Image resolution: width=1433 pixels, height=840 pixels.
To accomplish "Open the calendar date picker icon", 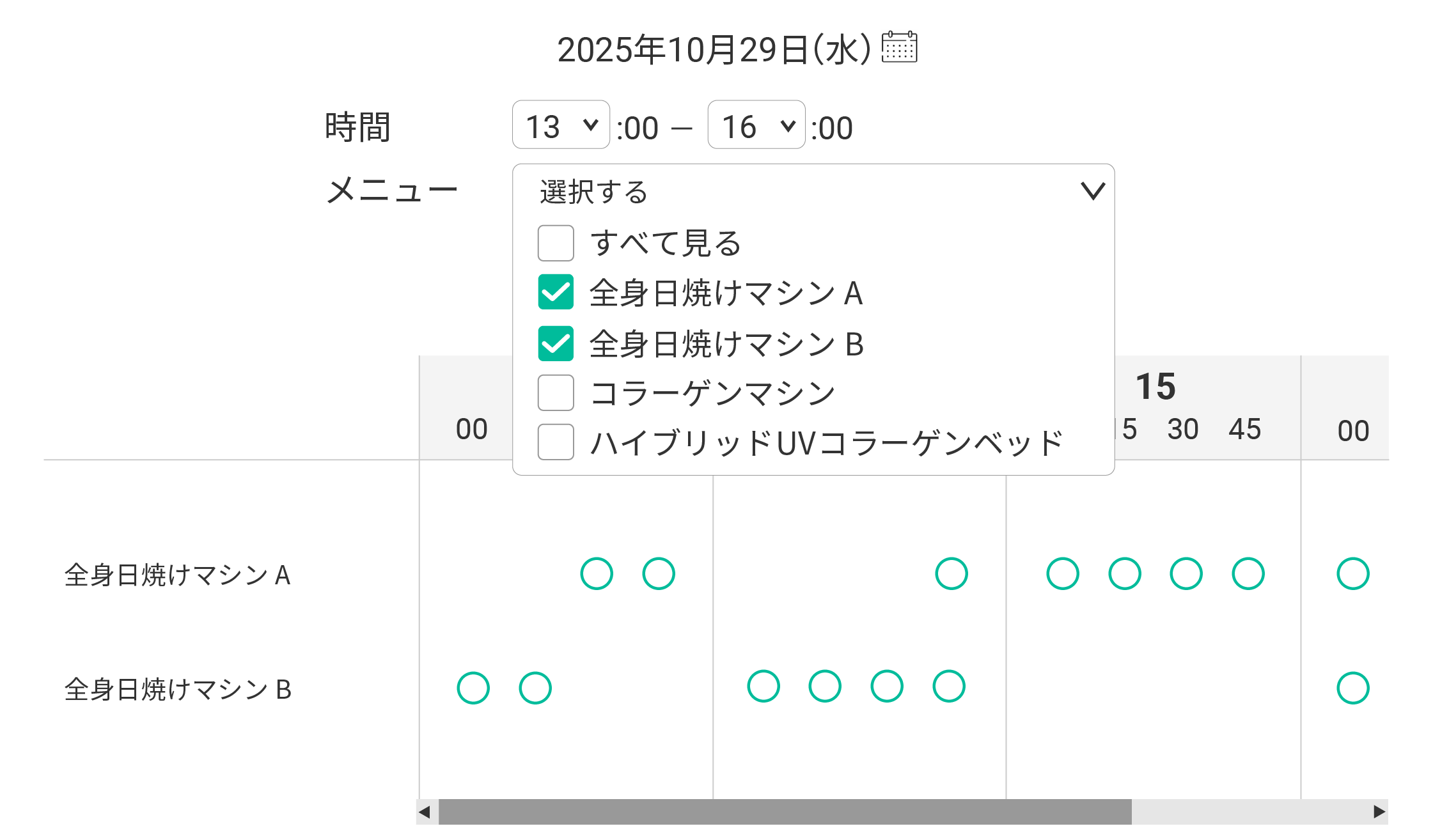I will coord(899,47).
